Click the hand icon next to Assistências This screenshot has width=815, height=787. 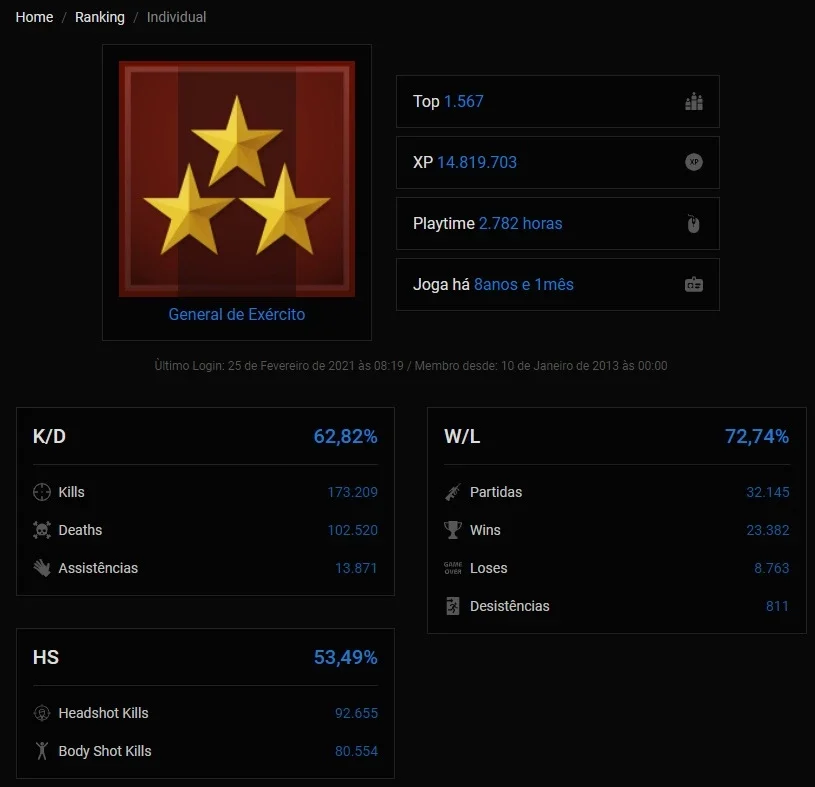(x=42, y=568)
